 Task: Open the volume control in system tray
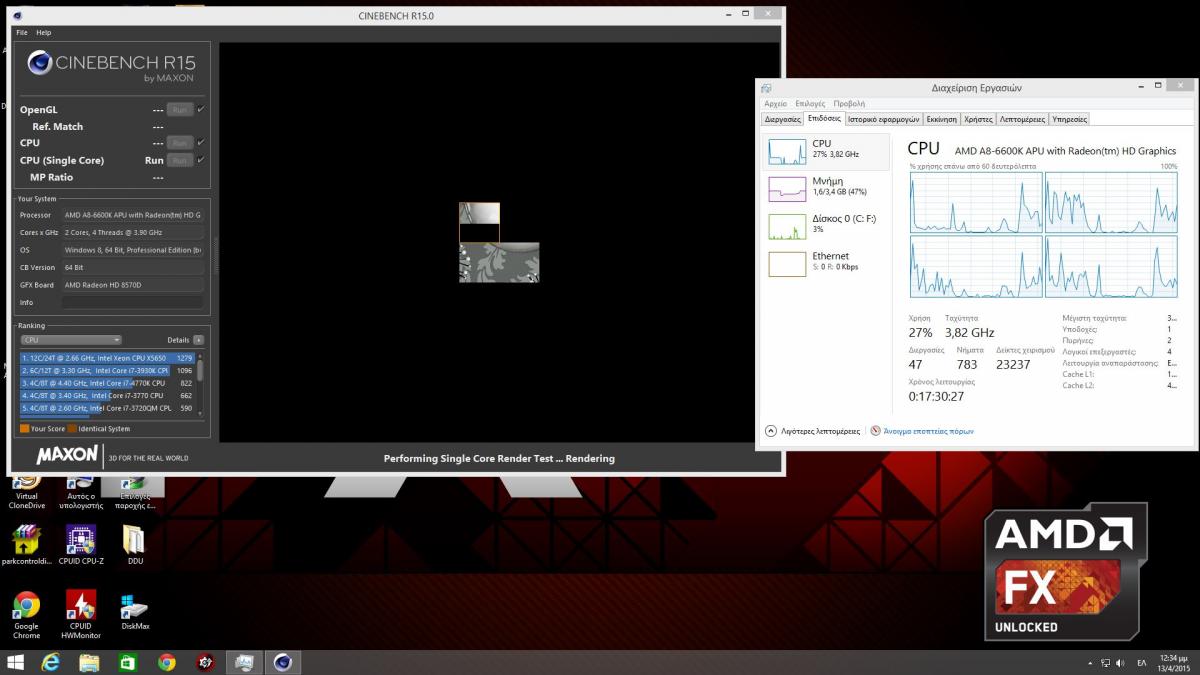pyautogui.click(x=1120, y=663)
